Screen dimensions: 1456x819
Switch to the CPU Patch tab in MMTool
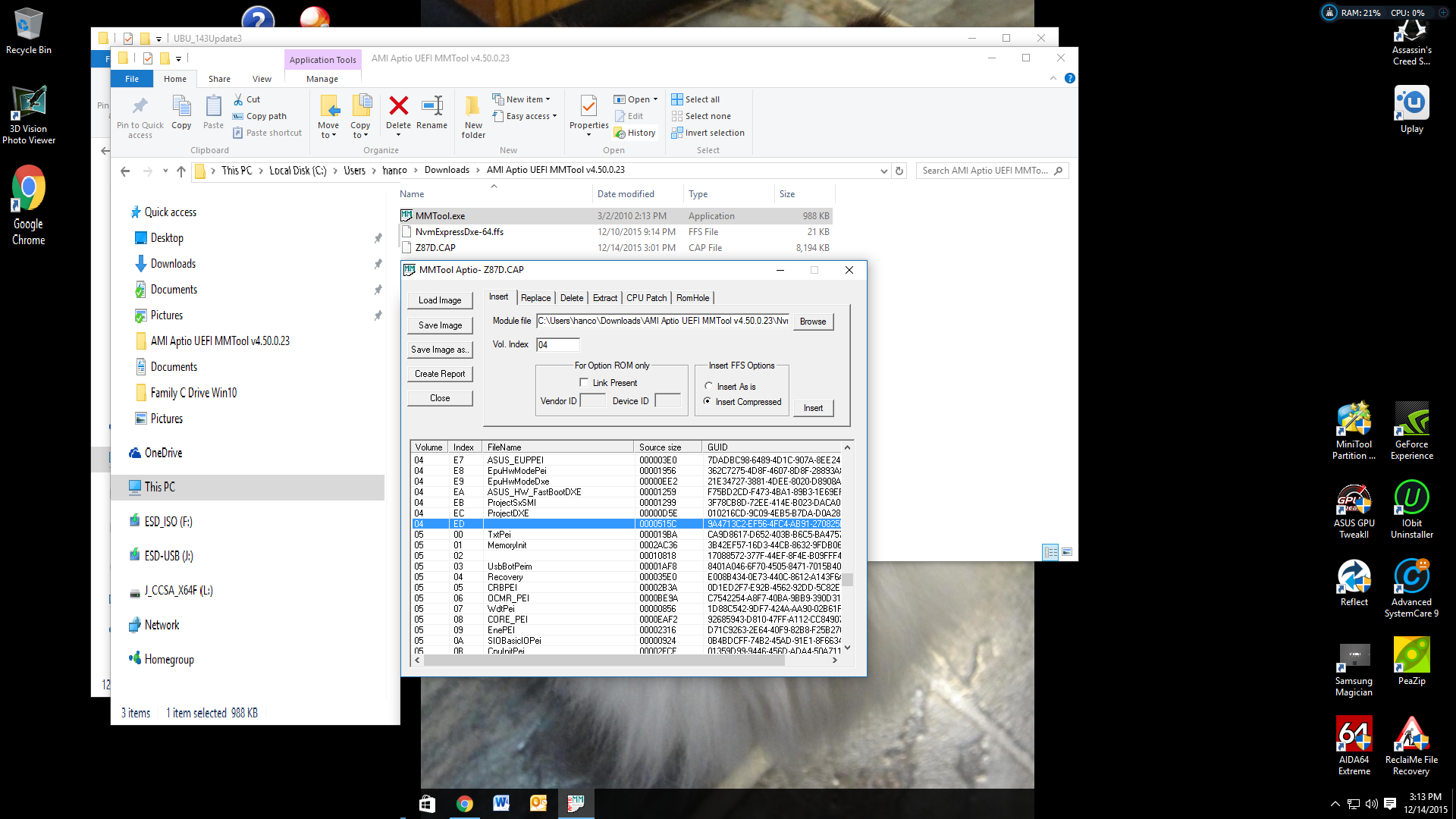coord(646,298)
